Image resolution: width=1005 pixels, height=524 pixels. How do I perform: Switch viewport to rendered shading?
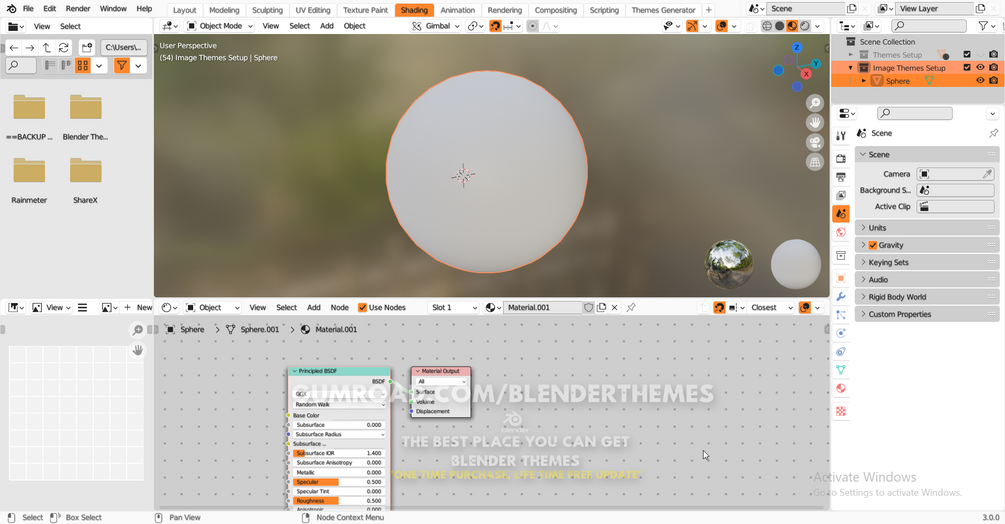805,26
